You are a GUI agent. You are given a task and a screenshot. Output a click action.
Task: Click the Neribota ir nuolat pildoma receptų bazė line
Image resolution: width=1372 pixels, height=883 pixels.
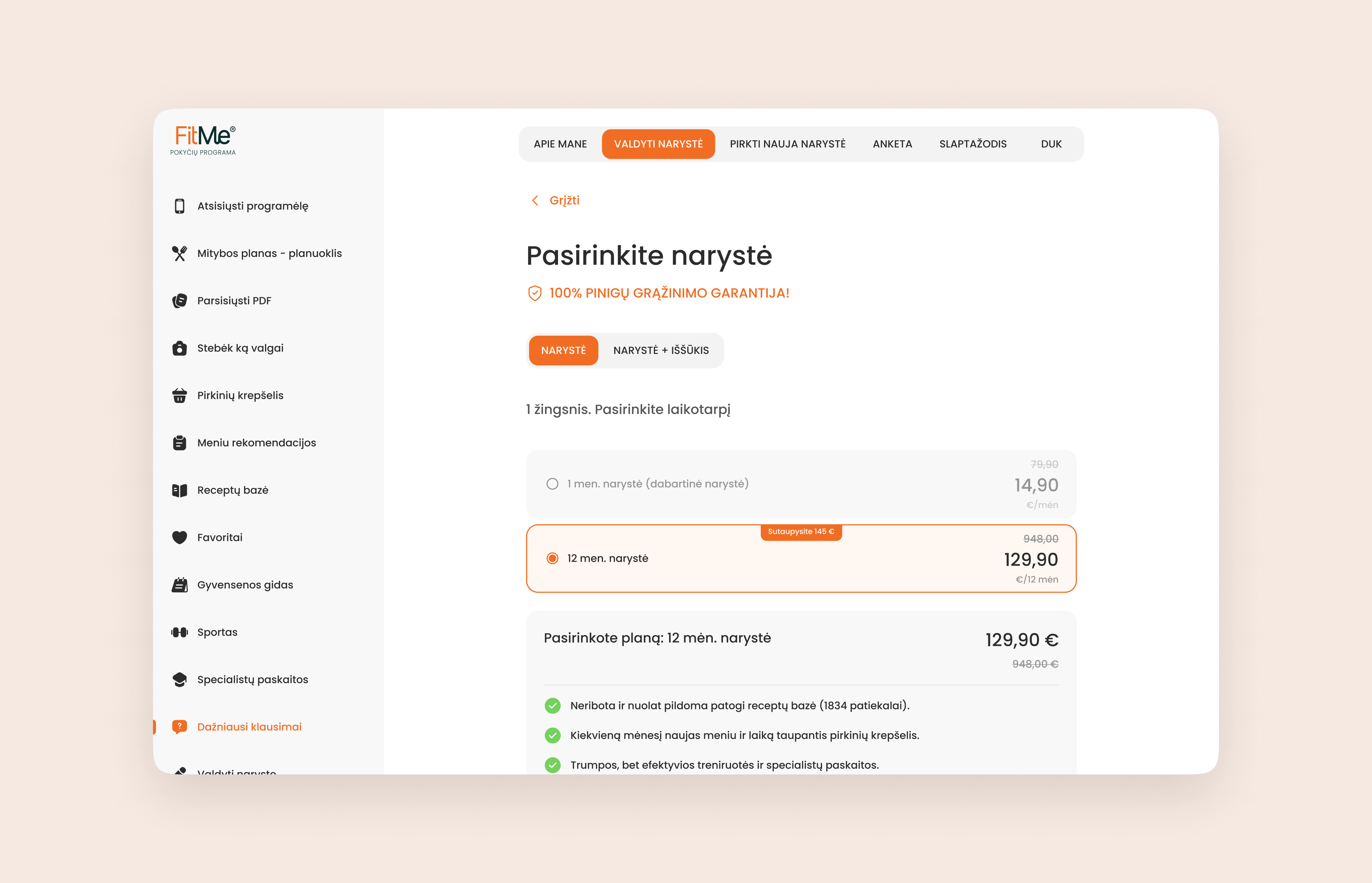coord(740,706)
